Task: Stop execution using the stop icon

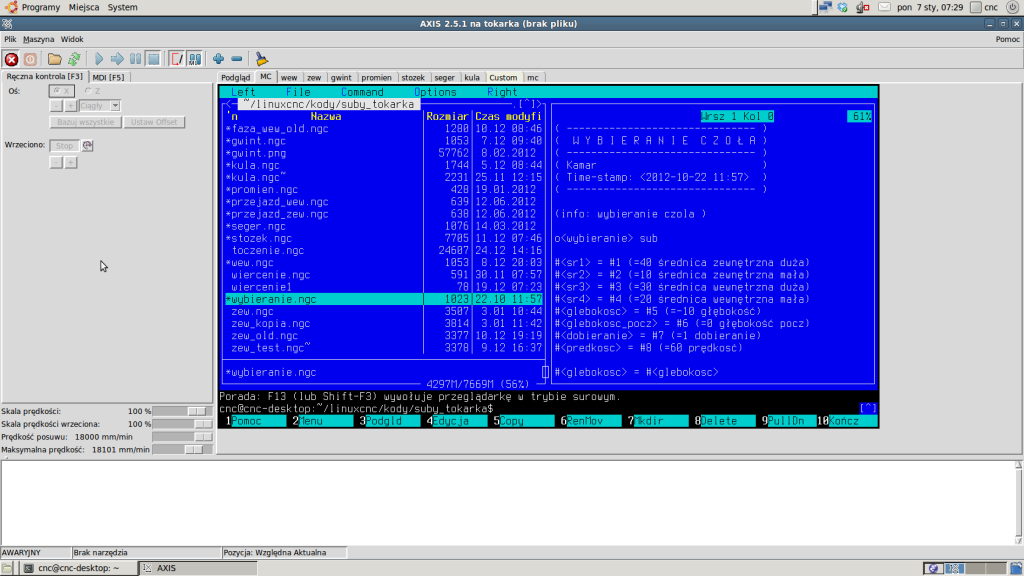Action: (152, 58)
